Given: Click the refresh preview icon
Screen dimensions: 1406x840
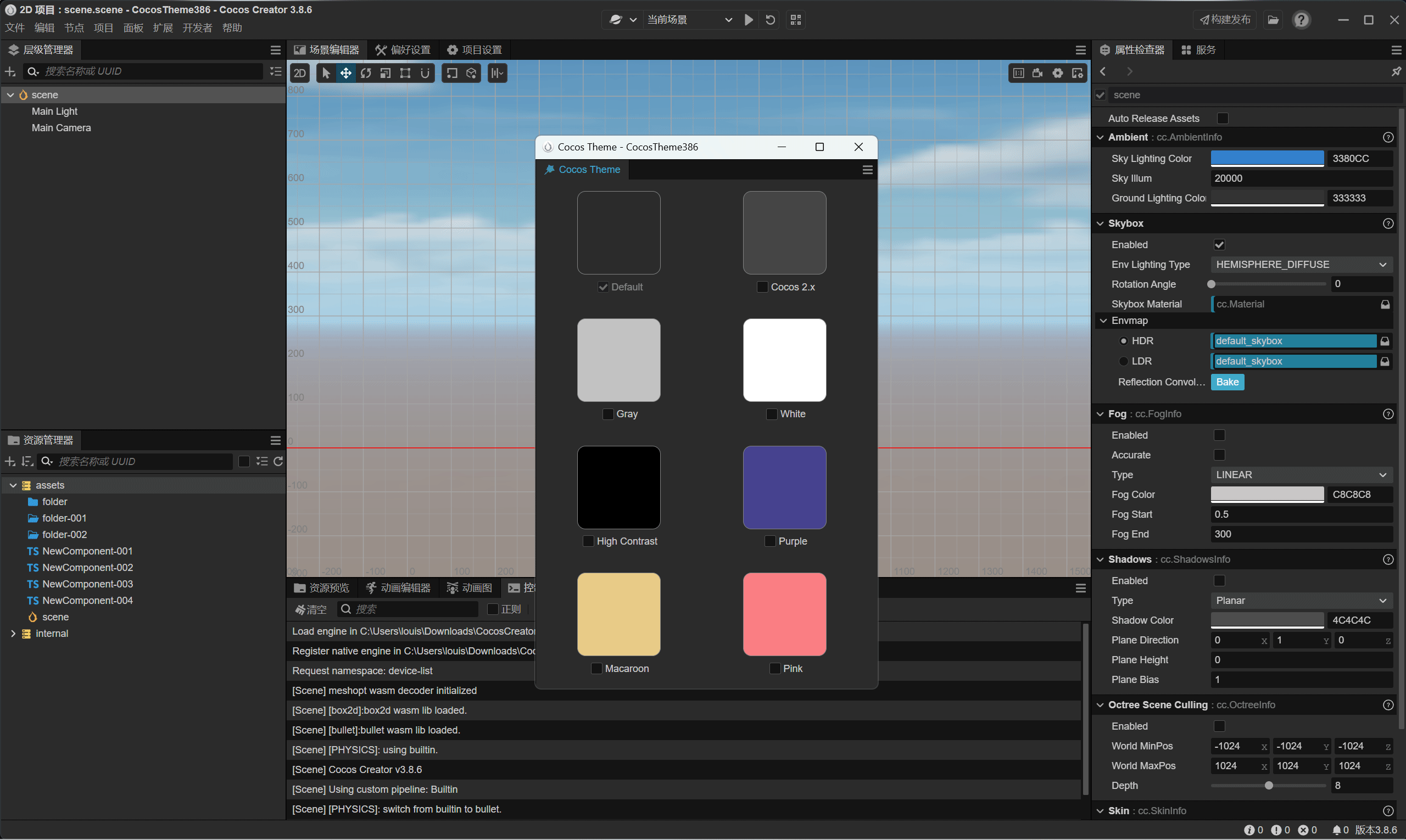Looking at the screenshot, I should click(770, 20).
